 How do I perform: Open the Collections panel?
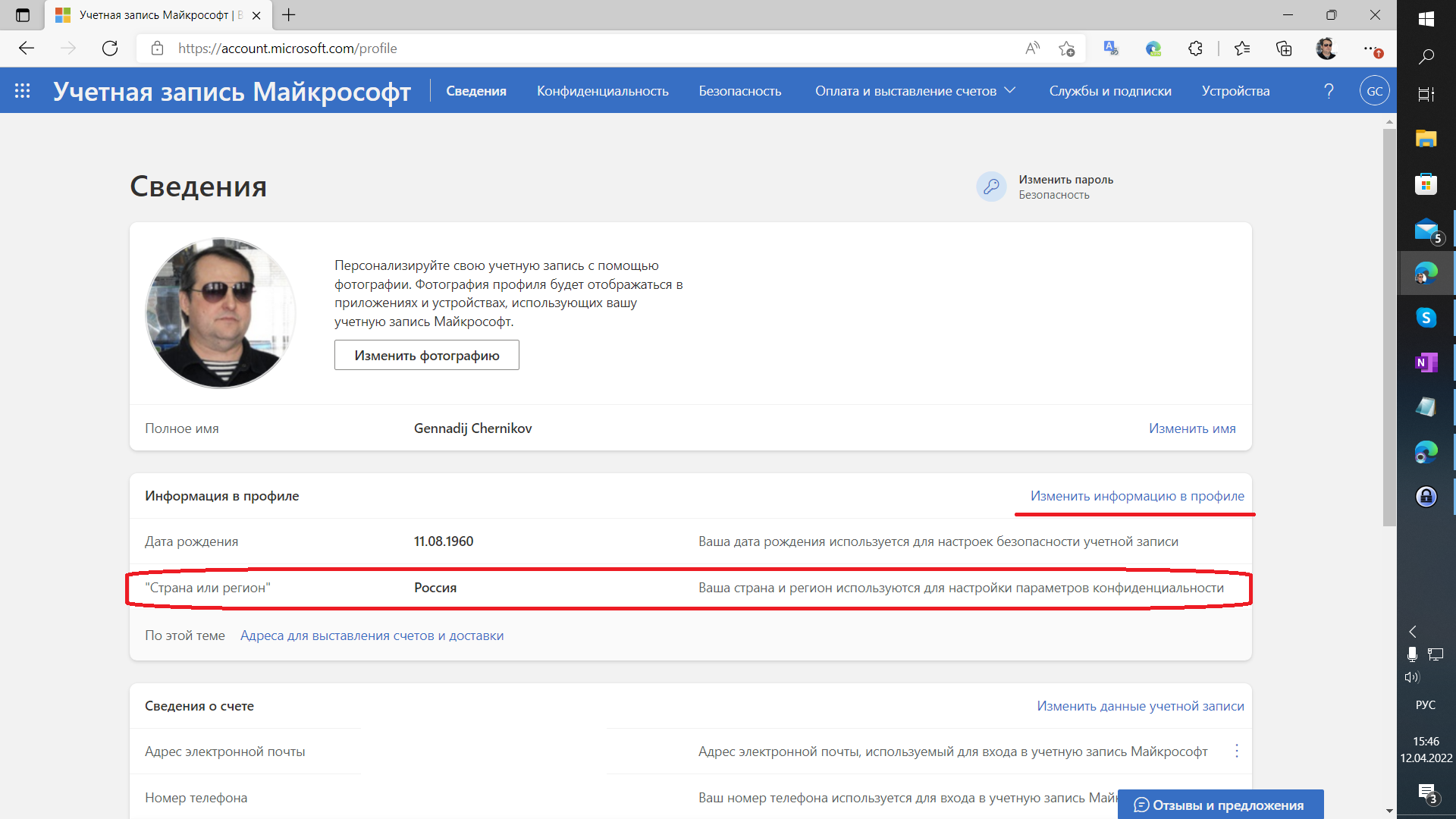(1284, 49)
